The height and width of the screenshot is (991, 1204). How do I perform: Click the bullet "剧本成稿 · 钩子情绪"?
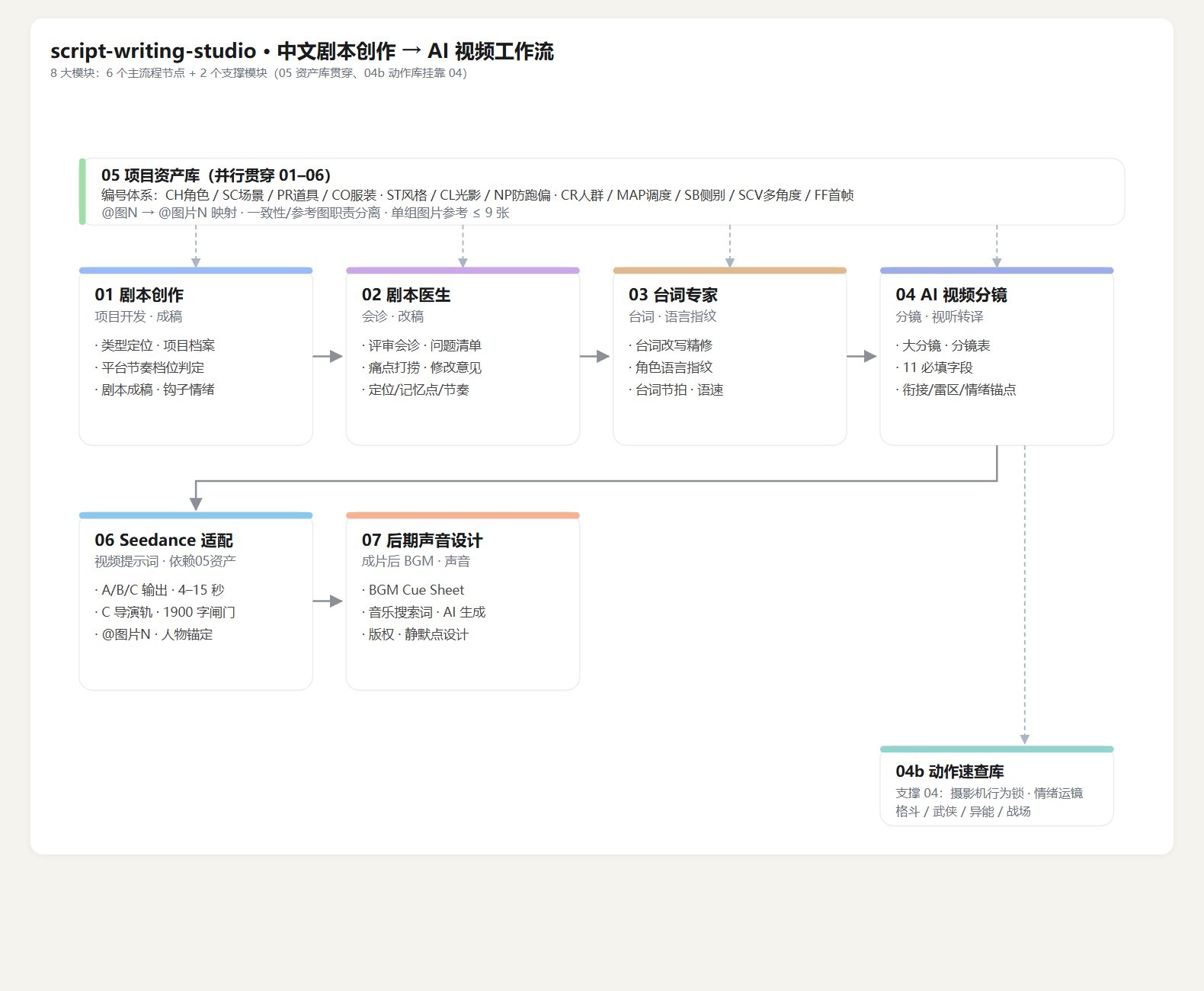tap(155, 390)
